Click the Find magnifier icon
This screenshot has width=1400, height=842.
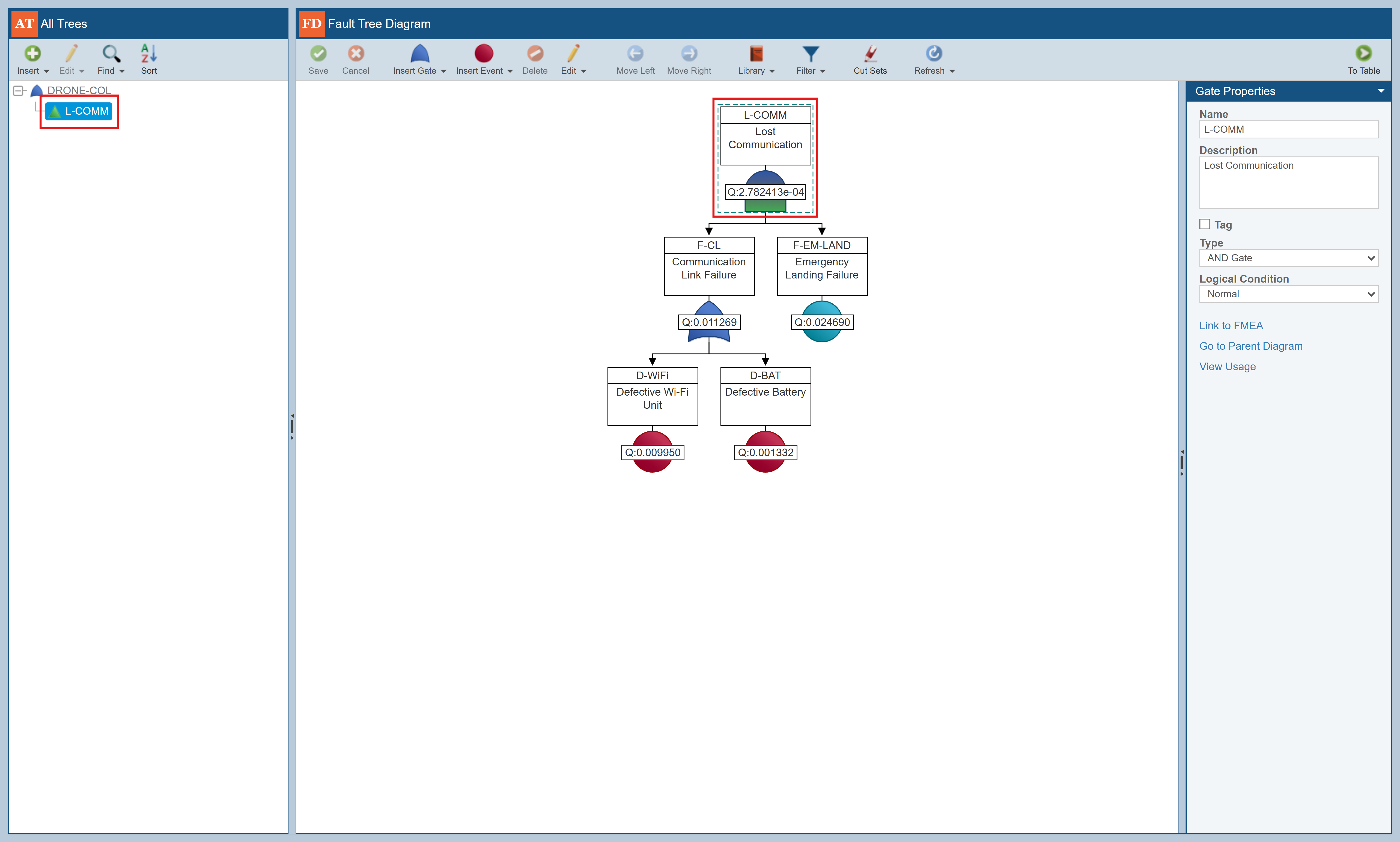click(111, 54)
